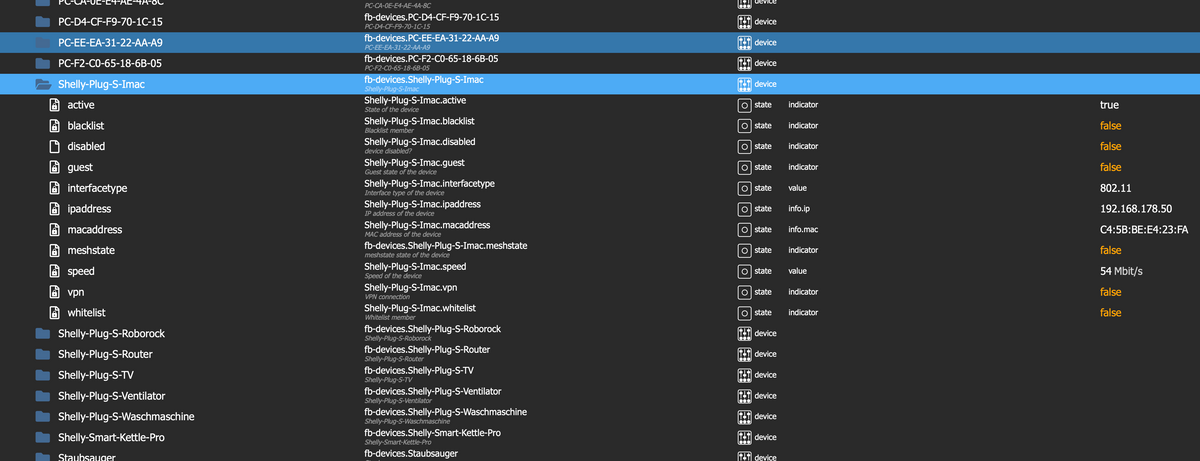Screen dimensions: 1200x461
Task: Click device type icon in Shelly-Plug-S-Waschmaschine row
Action: (743, 417)
